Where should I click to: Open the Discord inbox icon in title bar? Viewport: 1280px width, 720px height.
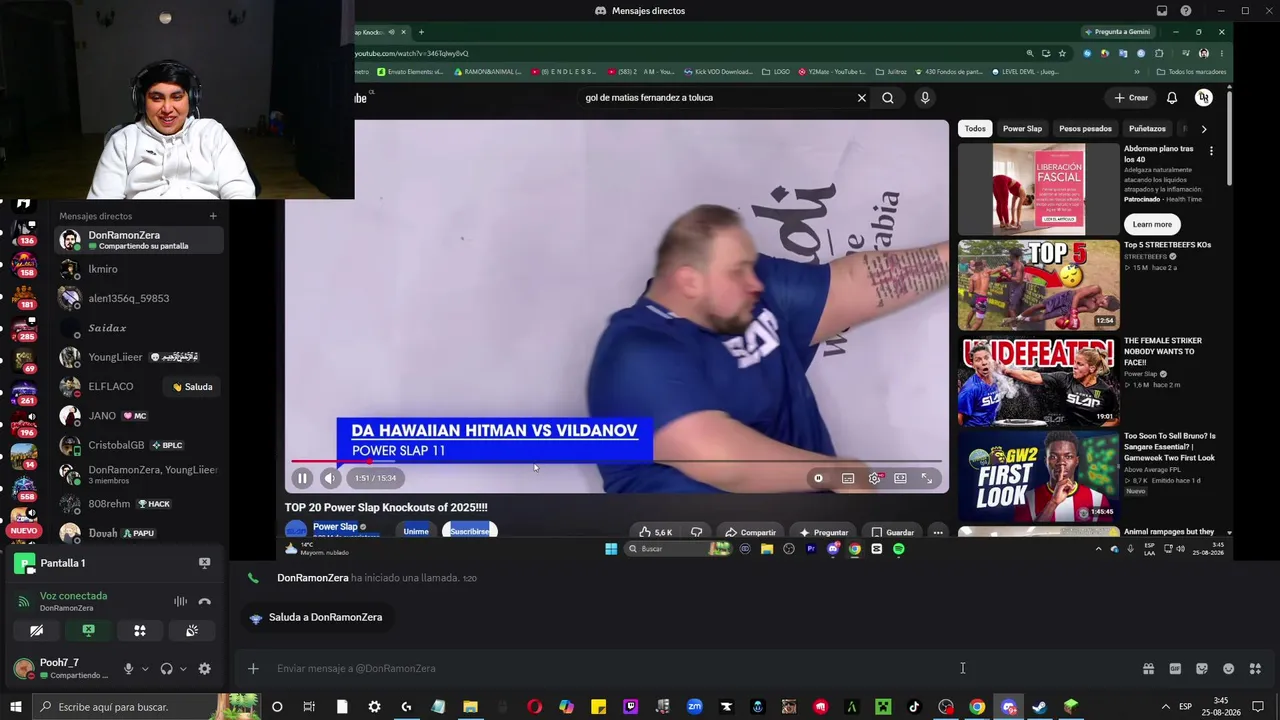(x=1162, y=11)
